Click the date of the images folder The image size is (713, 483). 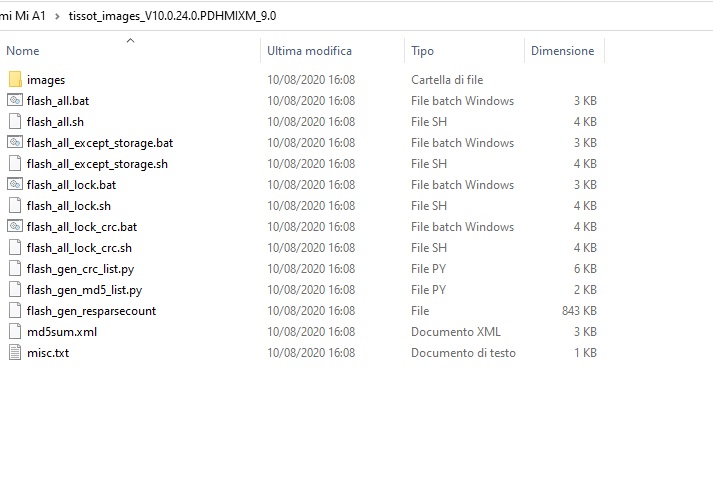[x=311, y=80]
